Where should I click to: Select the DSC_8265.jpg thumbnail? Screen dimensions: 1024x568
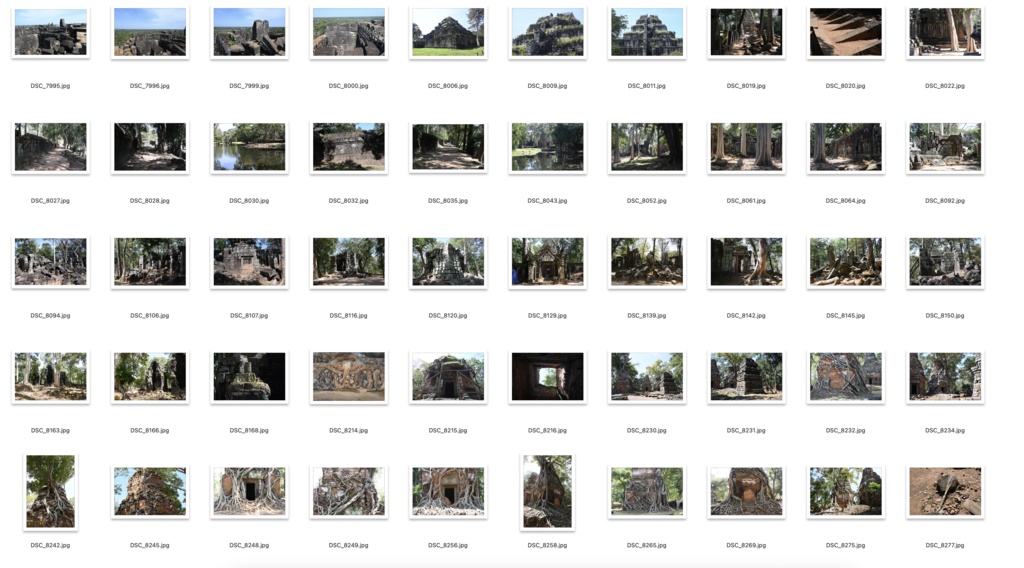tap(647, 492)
